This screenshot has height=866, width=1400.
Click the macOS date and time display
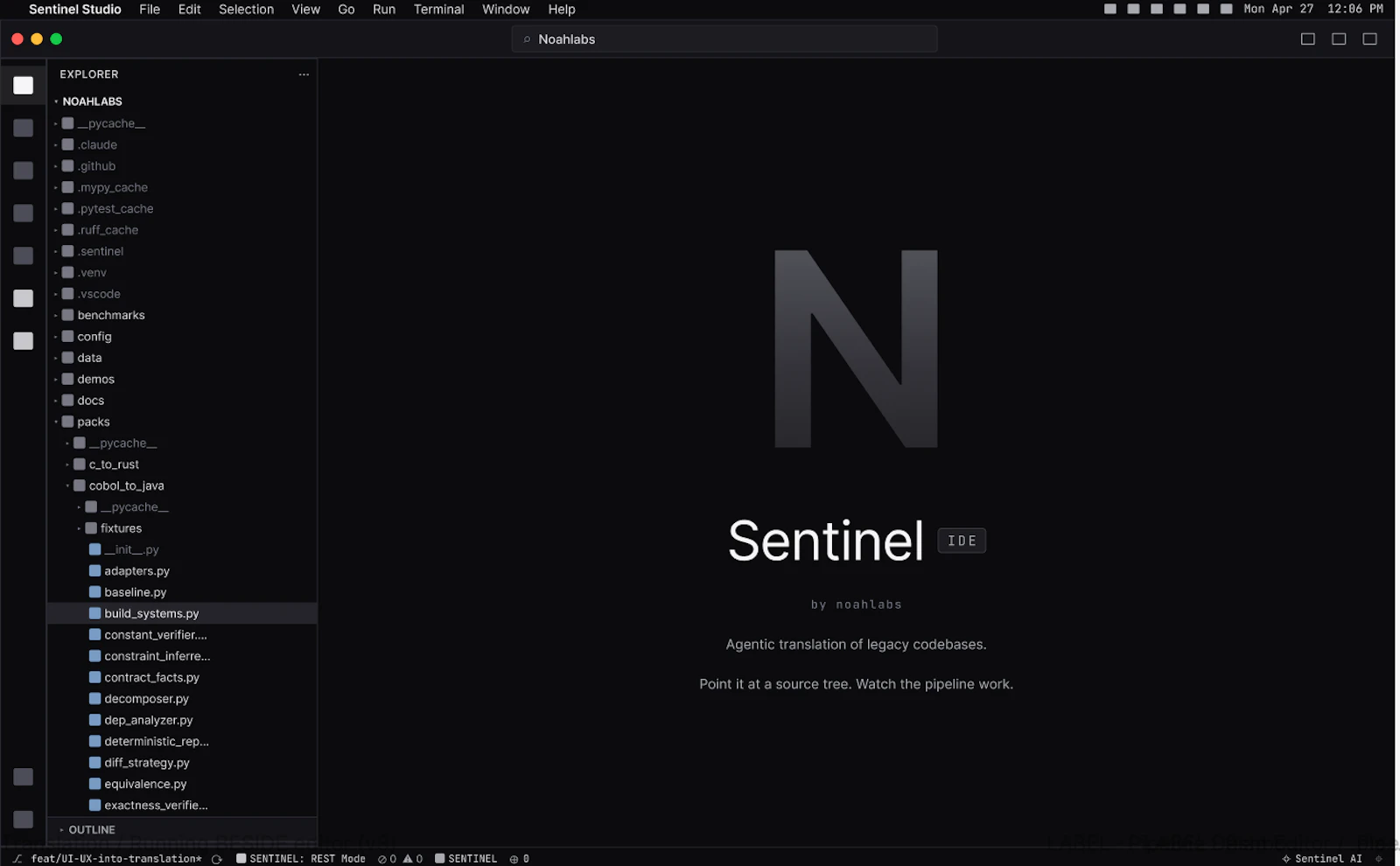[1313, 9]
